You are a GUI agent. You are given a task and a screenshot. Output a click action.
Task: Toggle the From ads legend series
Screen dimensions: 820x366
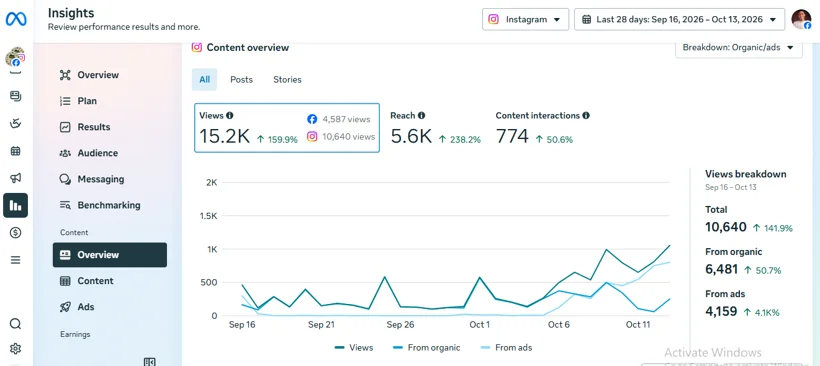pos(506,348)
